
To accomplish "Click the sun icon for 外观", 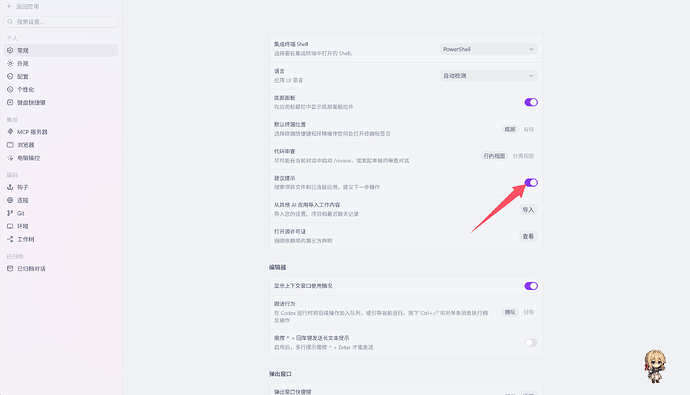I will [x=10, y=63].
